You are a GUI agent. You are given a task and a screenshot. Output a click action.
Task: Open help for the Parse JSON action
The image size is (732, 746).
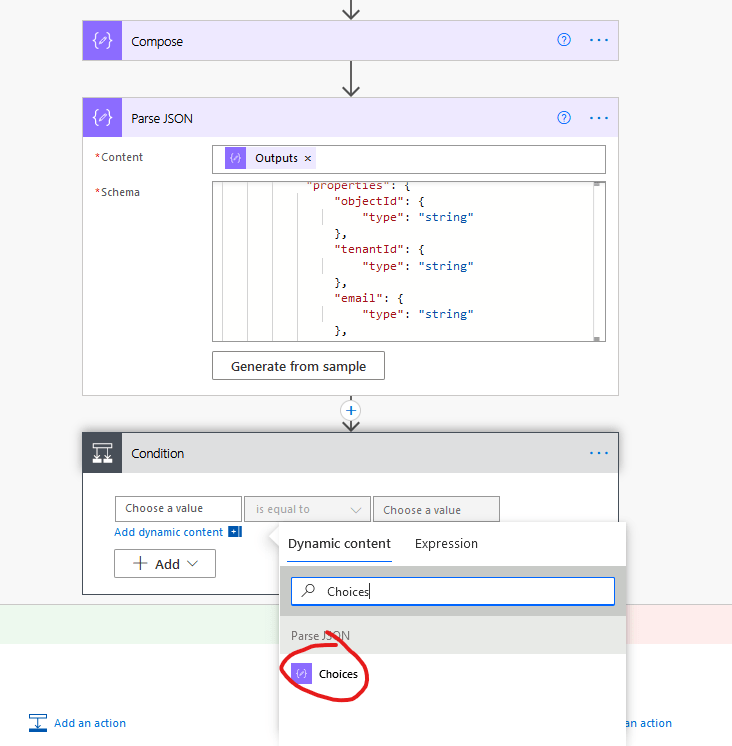click(x=564, y=118)
